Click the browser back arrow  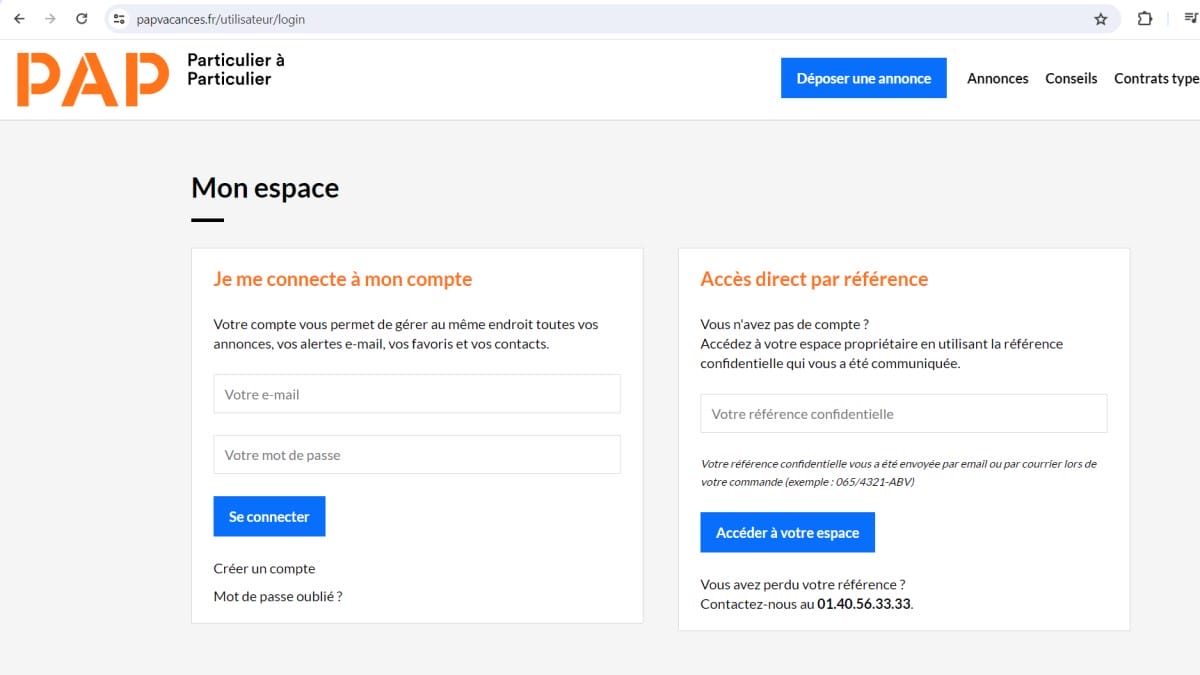(x=19, y=19)
